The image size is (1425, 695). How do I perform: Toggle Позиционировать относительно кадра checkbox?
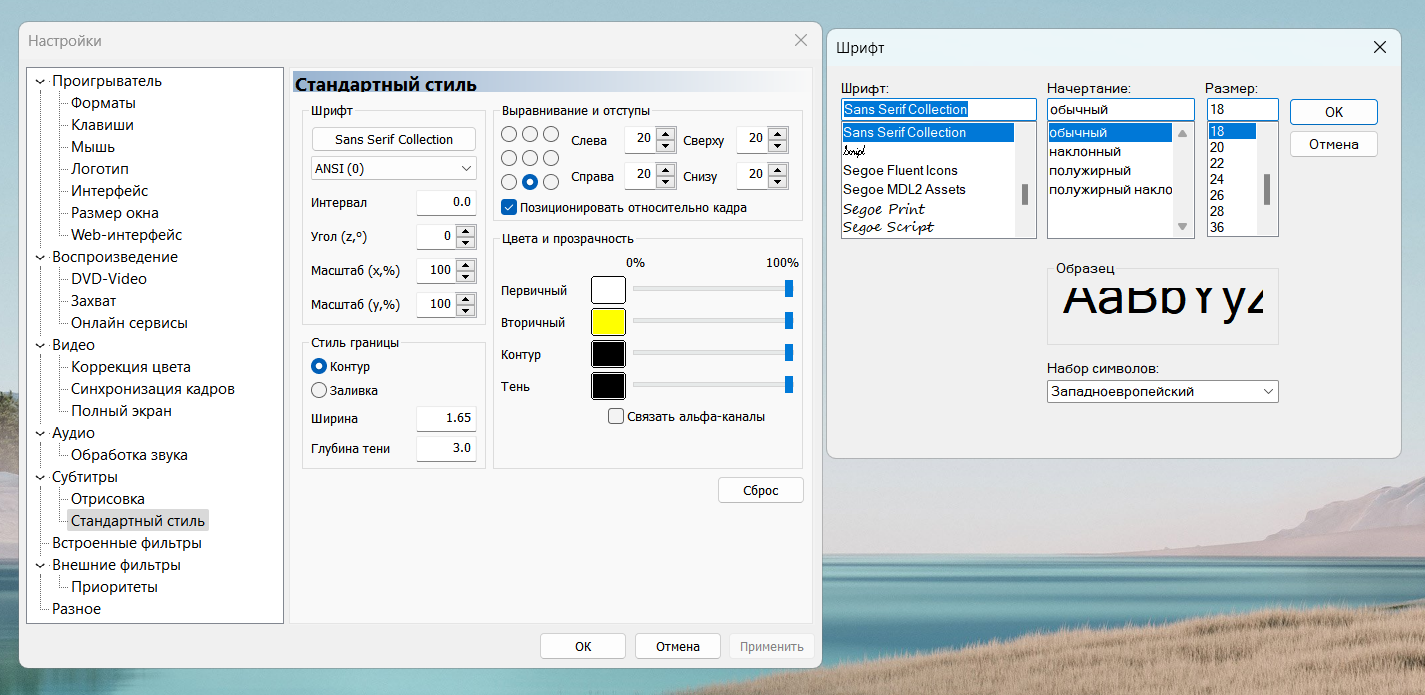pyautogui.click(x=509, y=208)
